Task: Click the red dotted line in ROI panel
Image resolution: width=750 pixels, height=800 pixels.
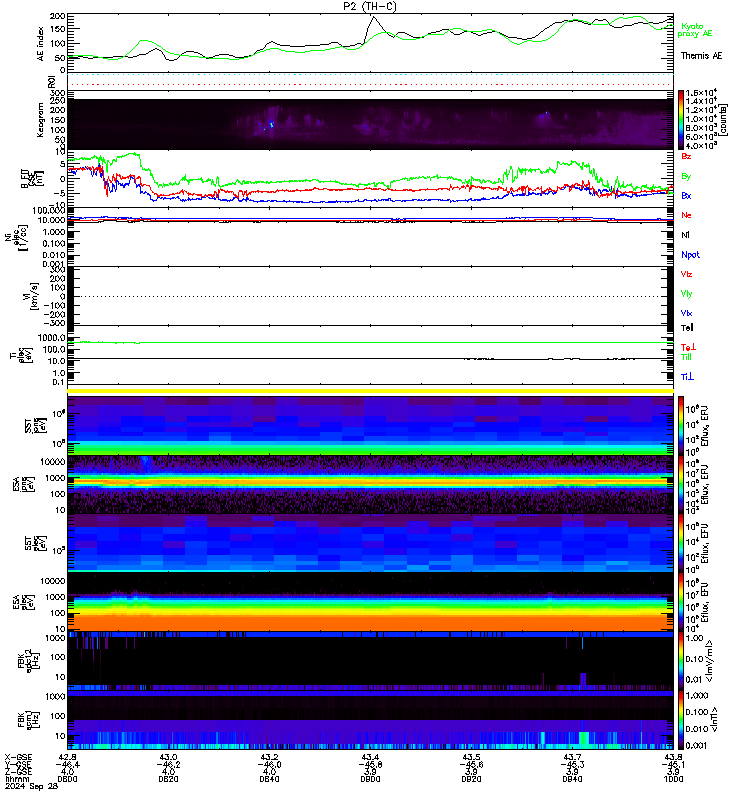Action: click(370, 84)
